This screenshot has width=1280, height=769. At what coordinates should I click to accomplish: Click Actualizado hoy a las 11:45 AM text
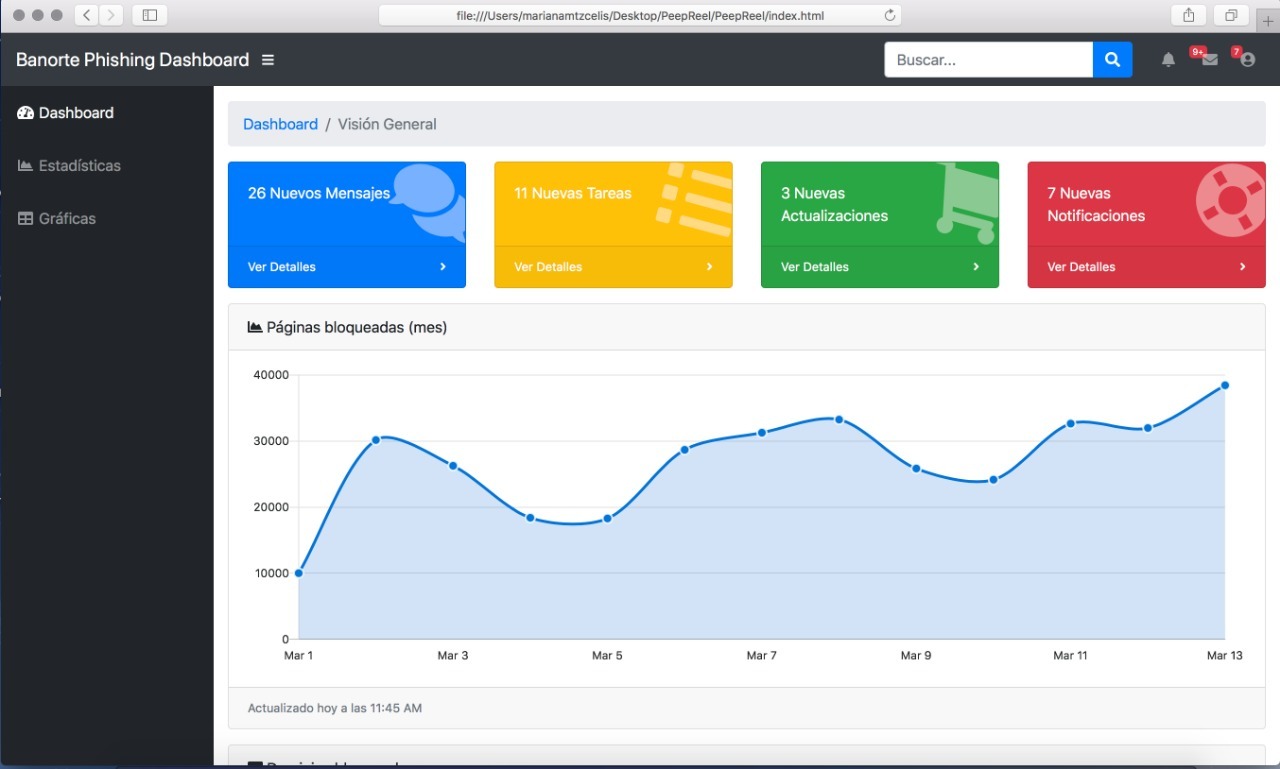point(335,708)
